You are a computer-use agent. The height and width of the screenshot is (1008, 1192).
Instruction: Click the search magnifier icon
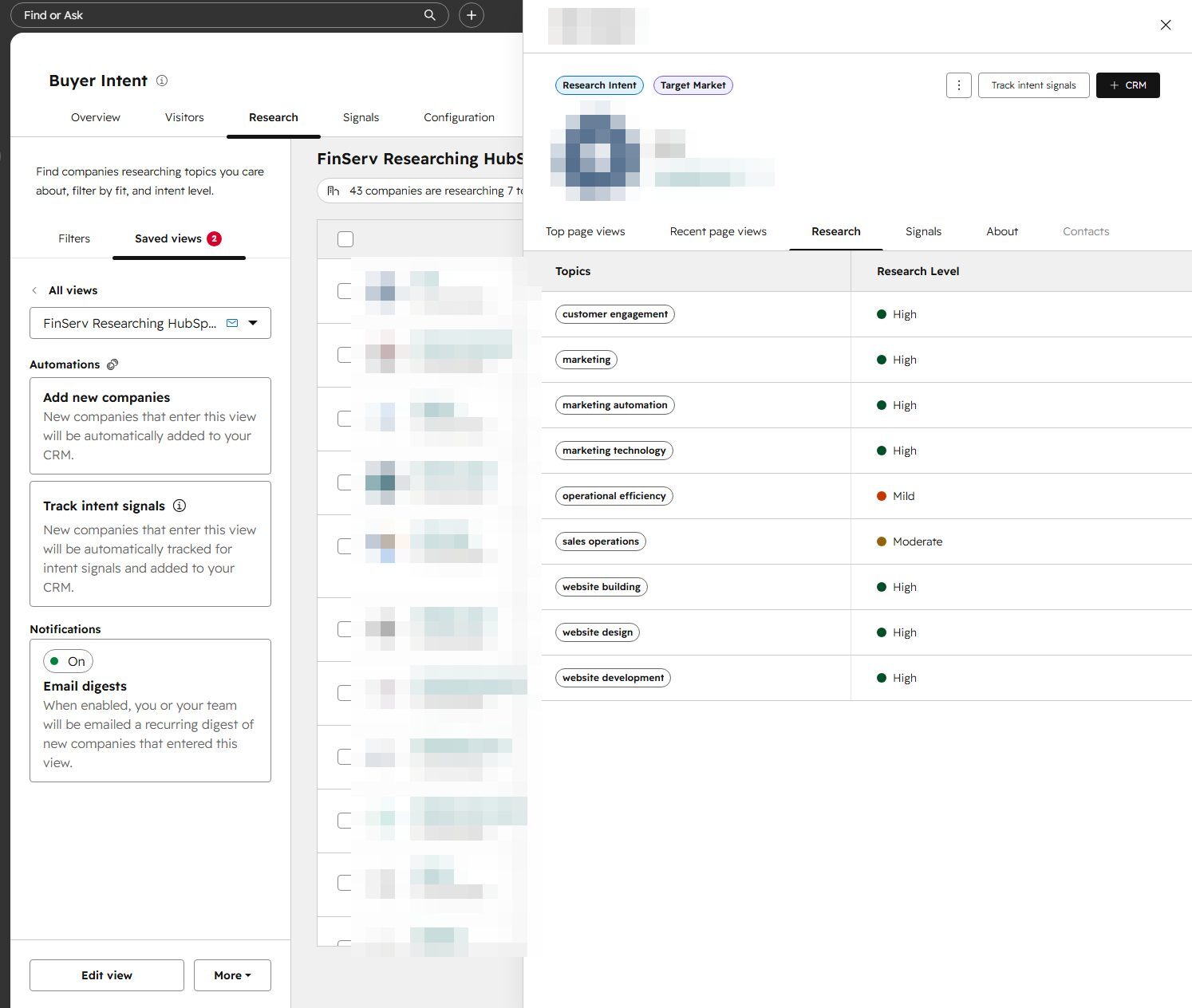429,15
